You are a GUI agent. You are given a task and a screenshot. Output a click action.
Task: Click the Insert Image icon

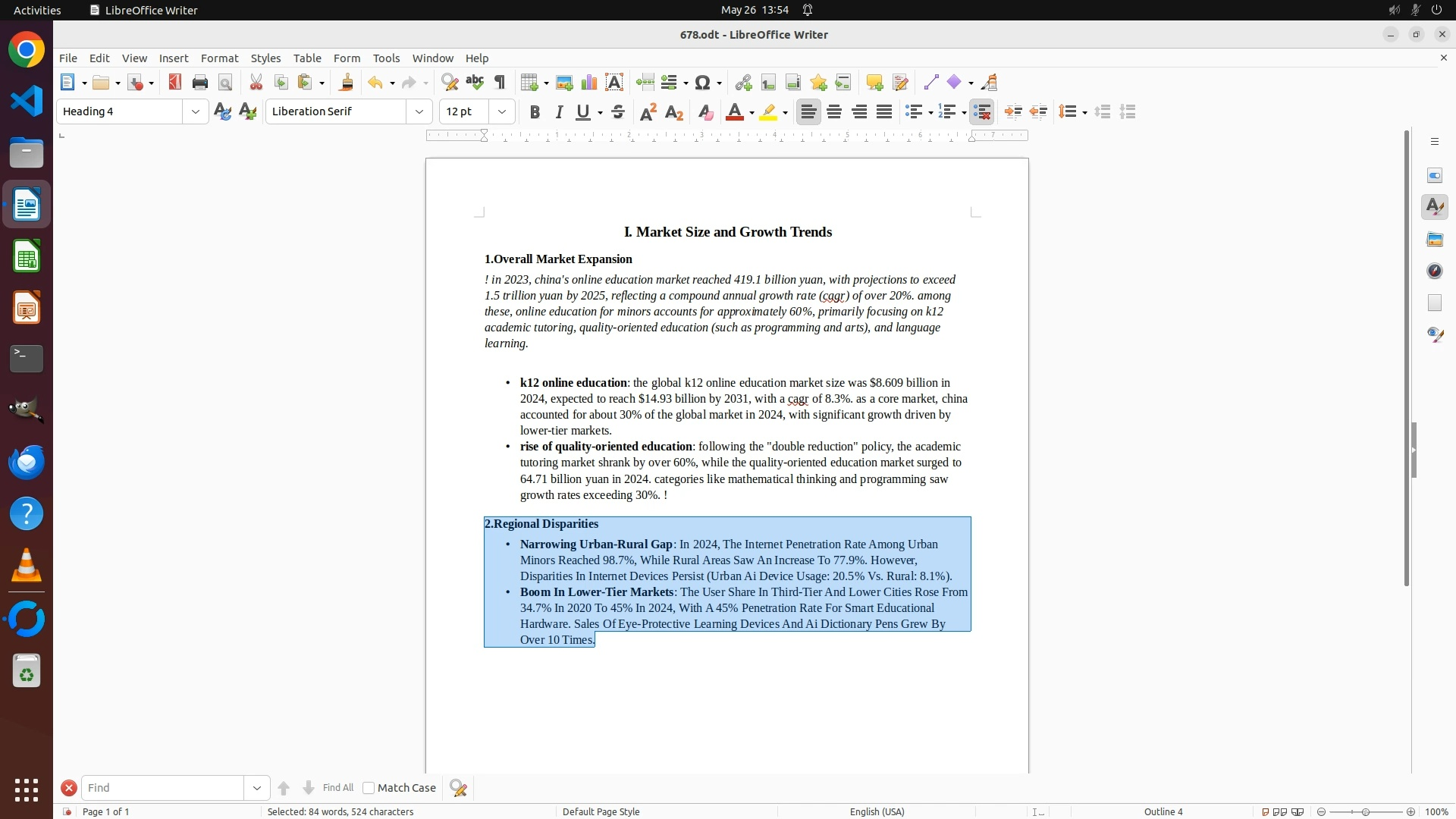coord(564,83)
